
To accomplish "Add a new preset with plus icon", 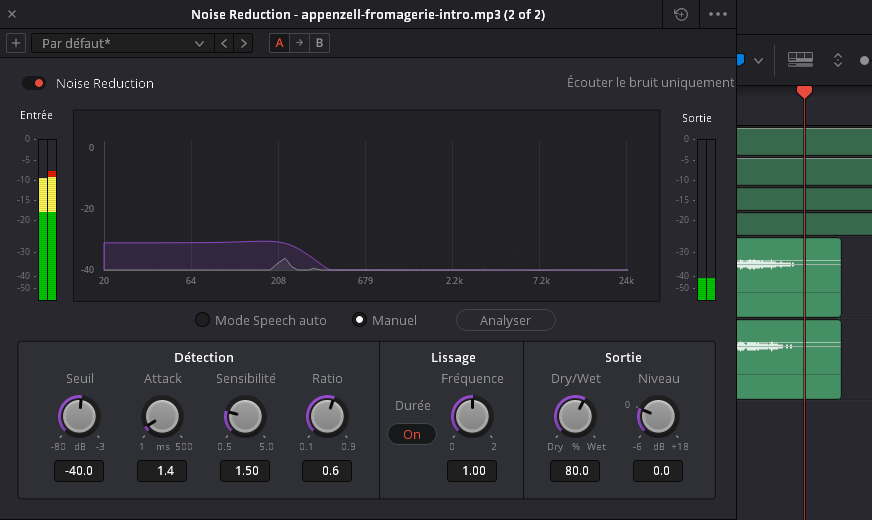I will pyautogui.click(x=16, y=43).
